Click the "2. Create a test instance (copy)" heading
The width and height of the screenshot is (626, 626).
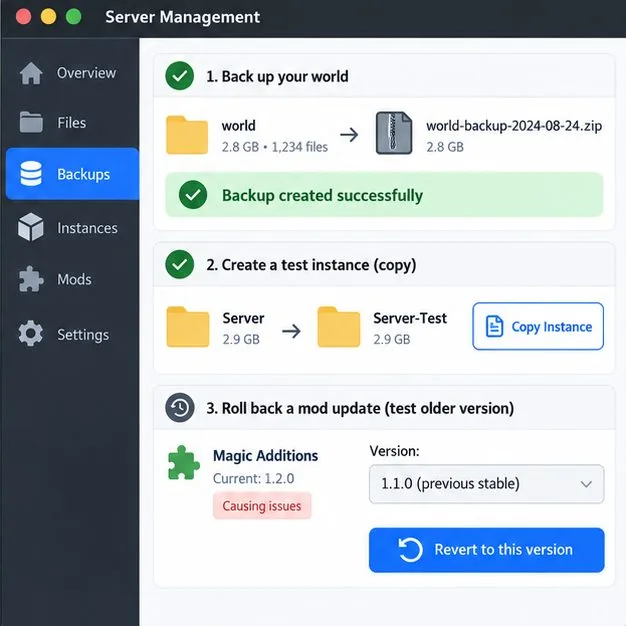tap(311, 265)
